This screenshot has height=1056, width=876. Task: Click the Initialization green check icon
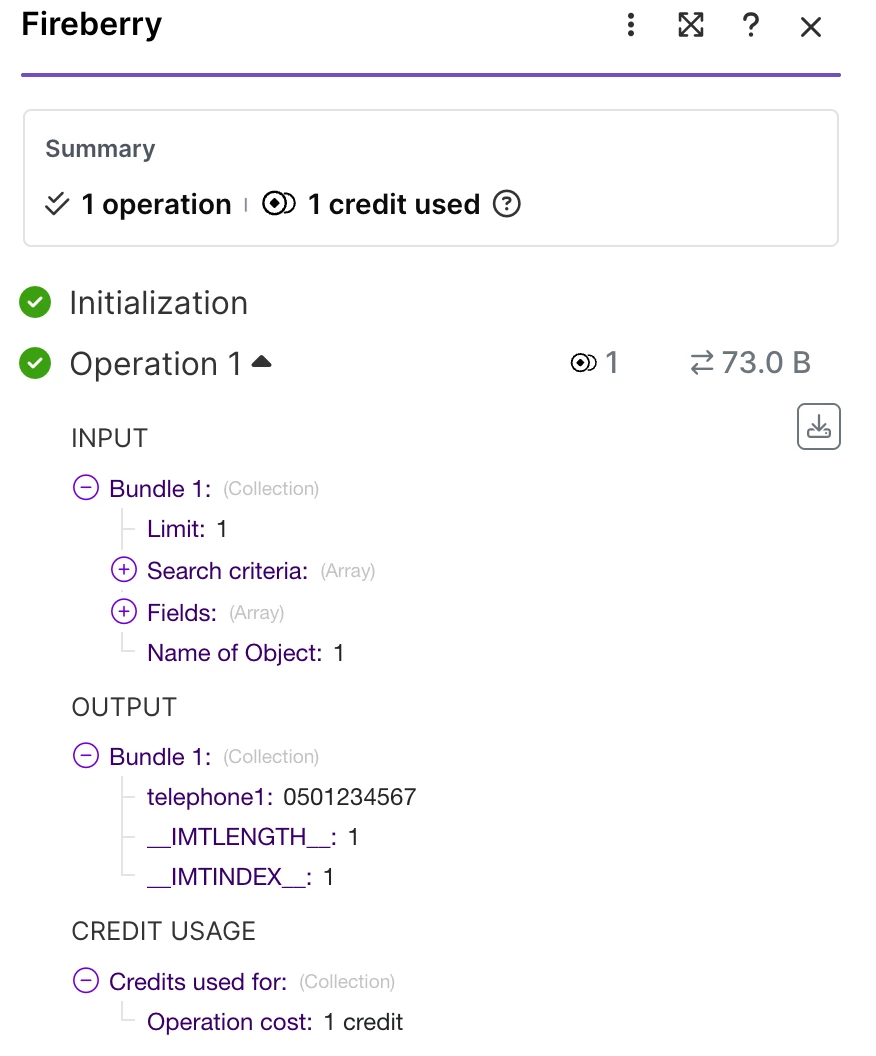coord(35,302)
